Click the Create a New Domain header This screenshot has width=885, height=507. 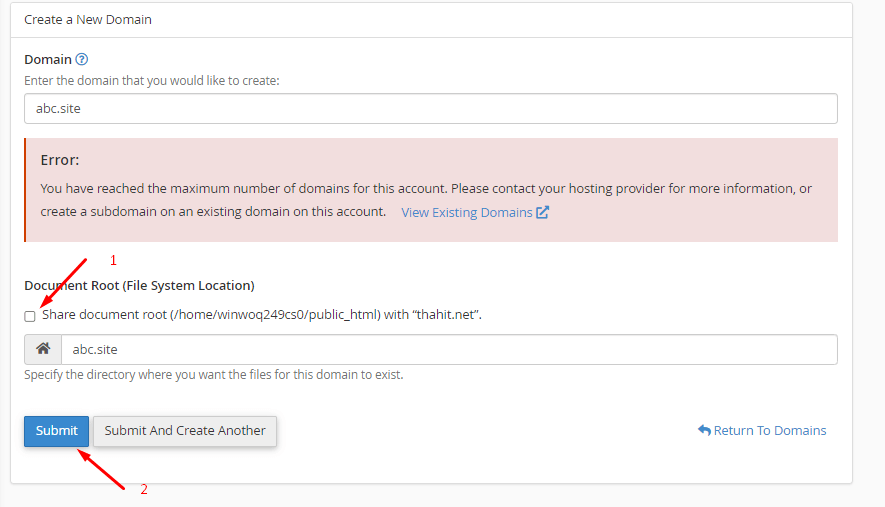[x=88, y=20]
